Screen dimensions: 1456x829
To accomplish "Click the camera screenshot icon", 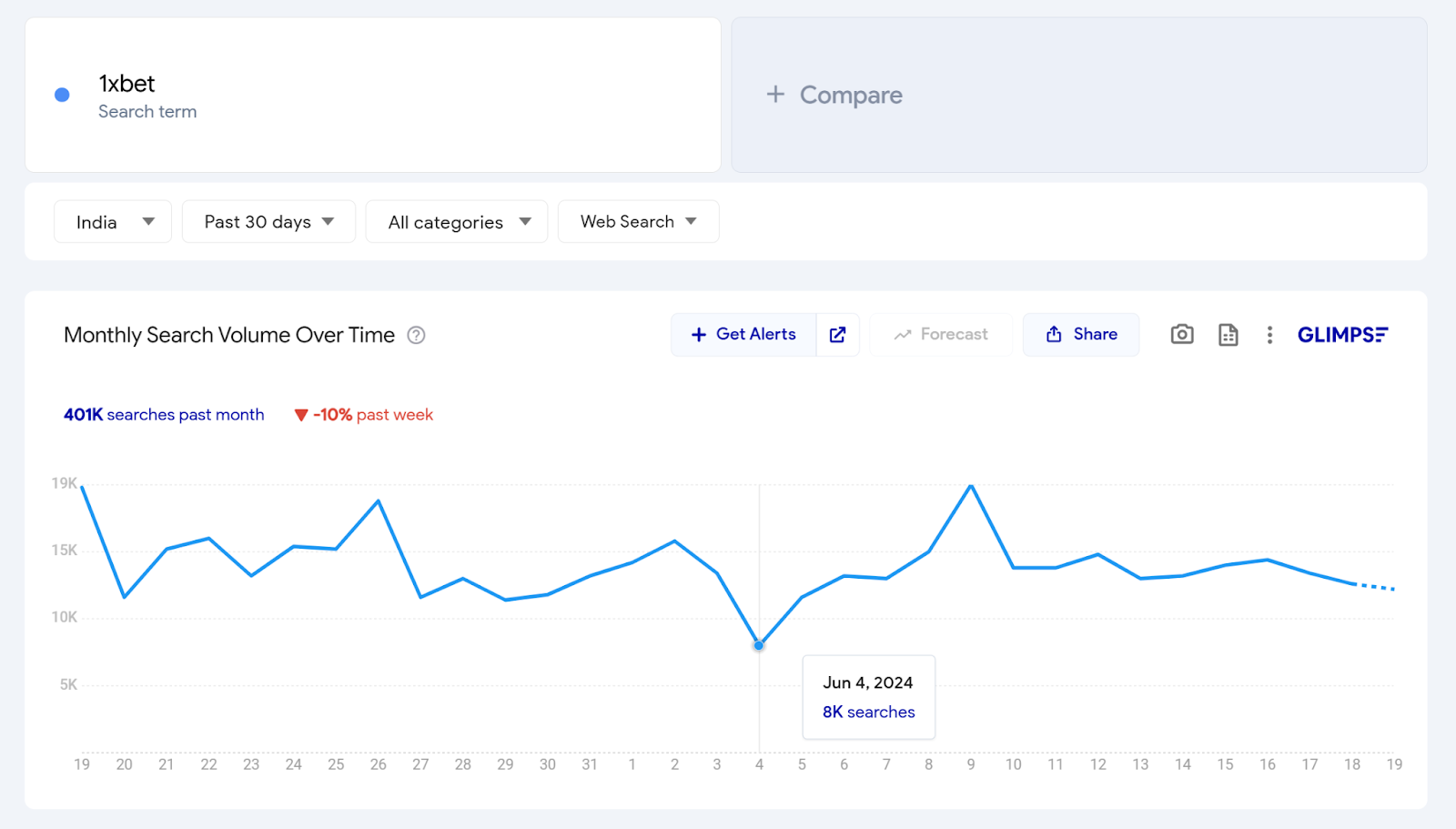I will click(1181, 335).
